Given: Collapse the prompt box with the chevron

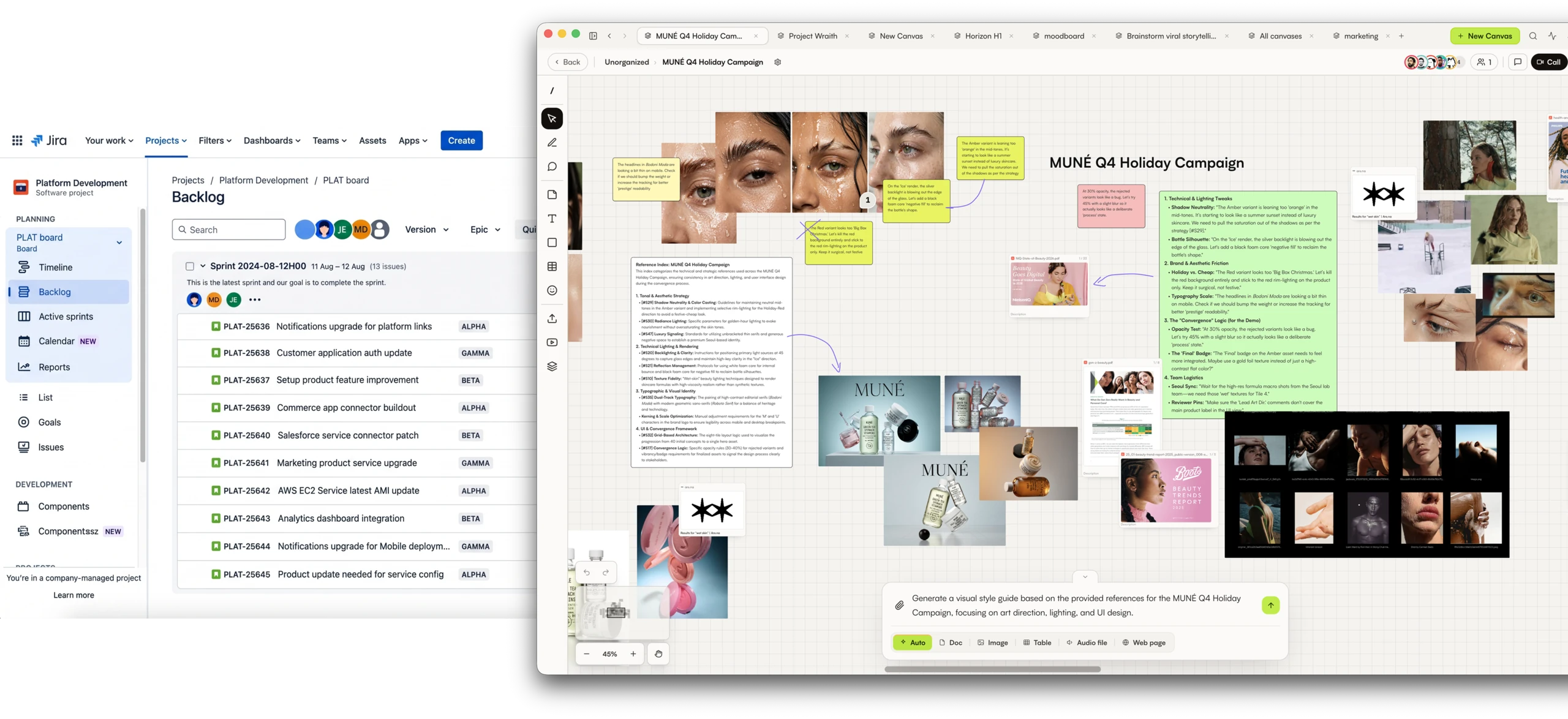Looking at the screenshot, I should click(x=1085, y=577).
